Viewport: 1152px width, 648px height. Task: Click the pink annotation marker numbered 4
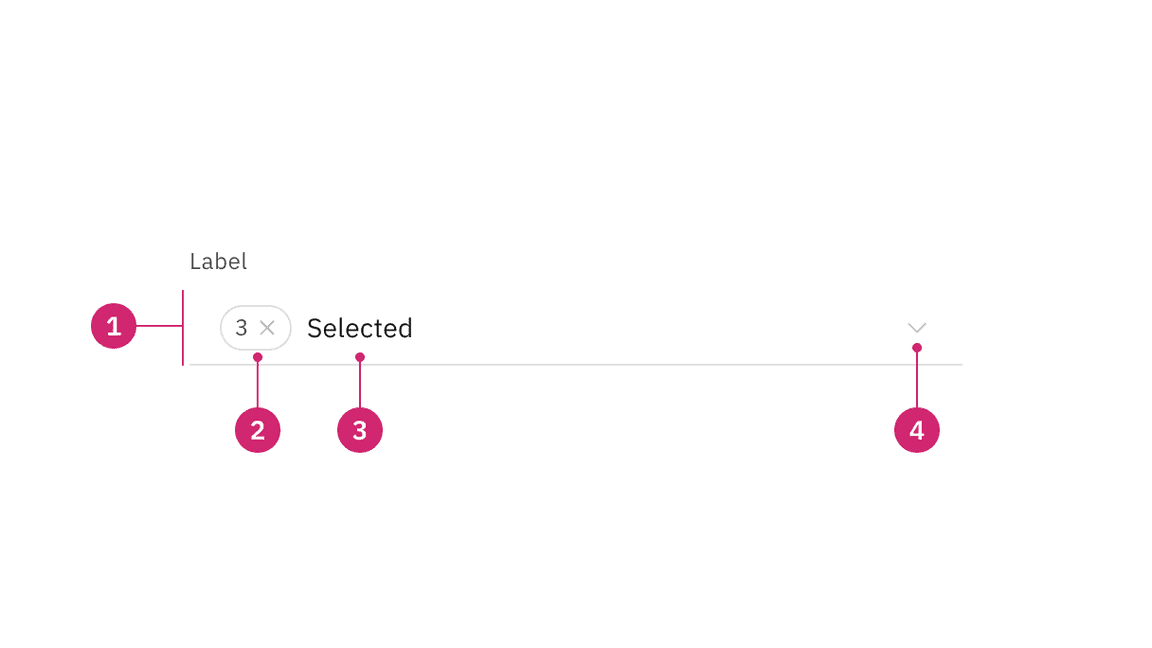[917, 431]
